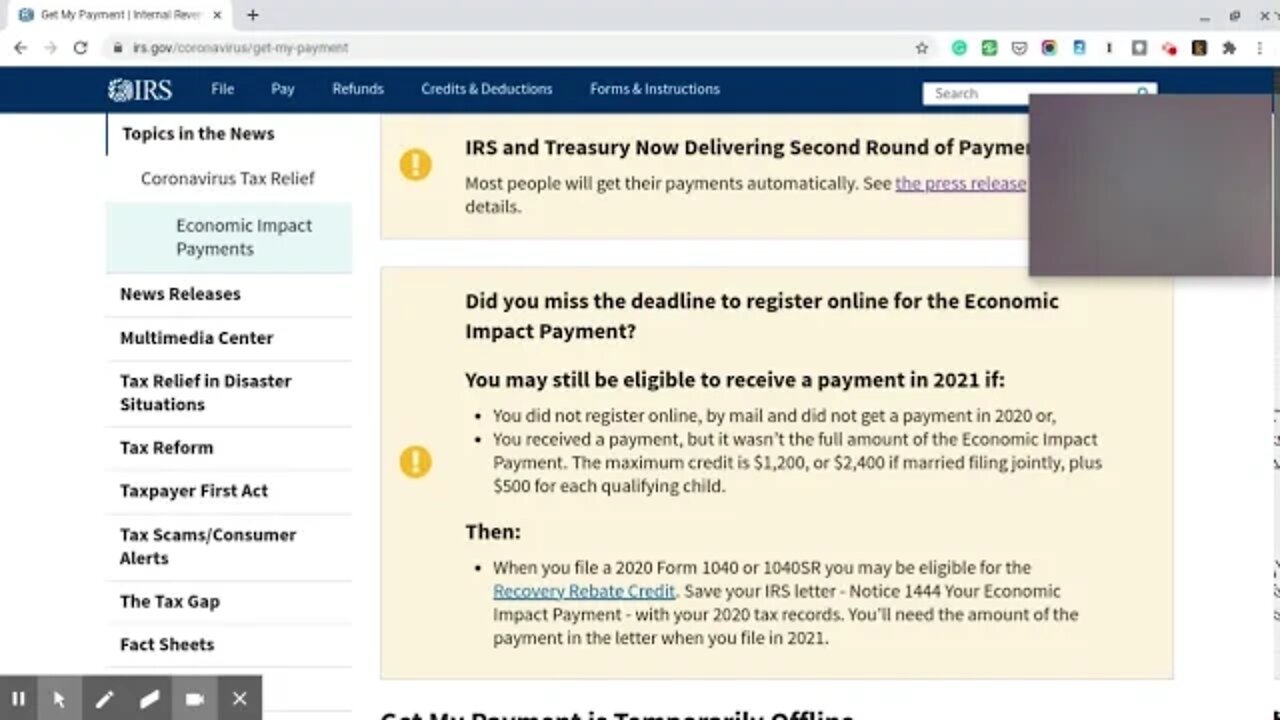Open the Forms & Instructions menu
The image size is (1280, 720).
click(654, 89)
